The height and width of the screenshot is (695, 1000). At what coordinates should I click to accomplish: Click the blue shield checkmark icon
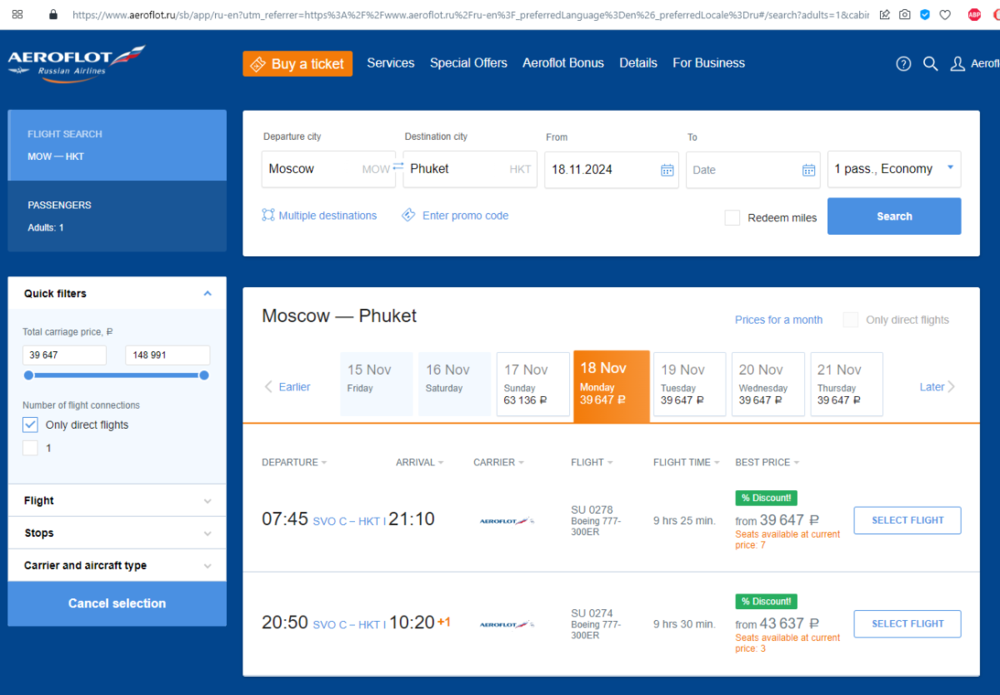[925, 14]
